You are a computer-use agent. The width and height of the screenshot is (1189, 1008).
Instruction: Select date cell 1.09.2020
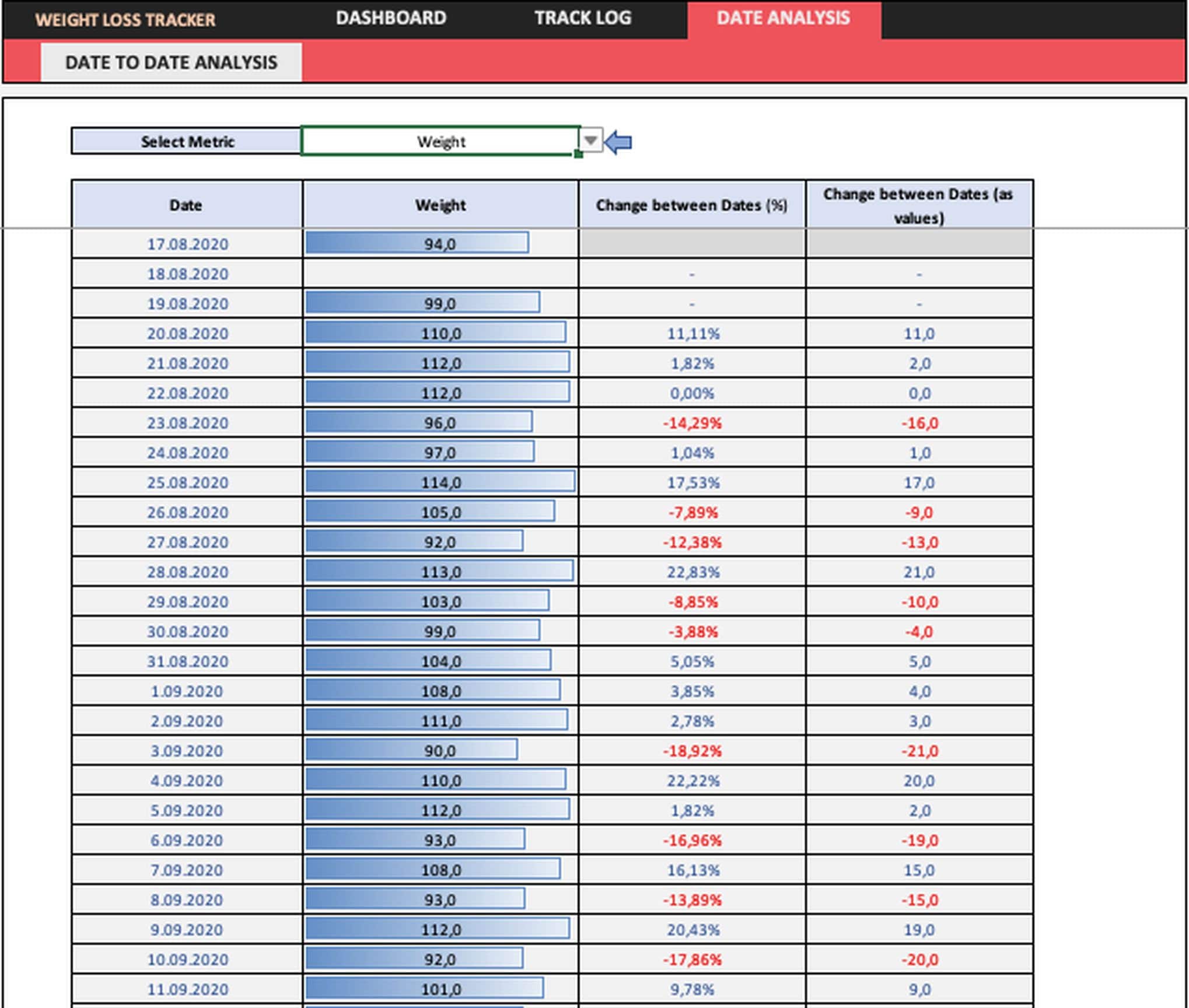[x=187, y=691]
